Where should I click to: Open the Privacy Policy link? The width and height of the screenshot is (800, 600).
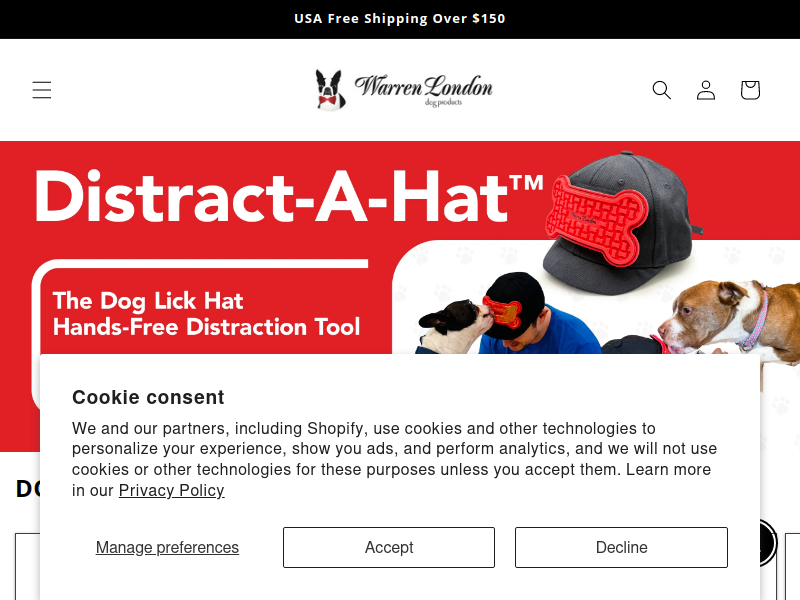pos(171,490)
